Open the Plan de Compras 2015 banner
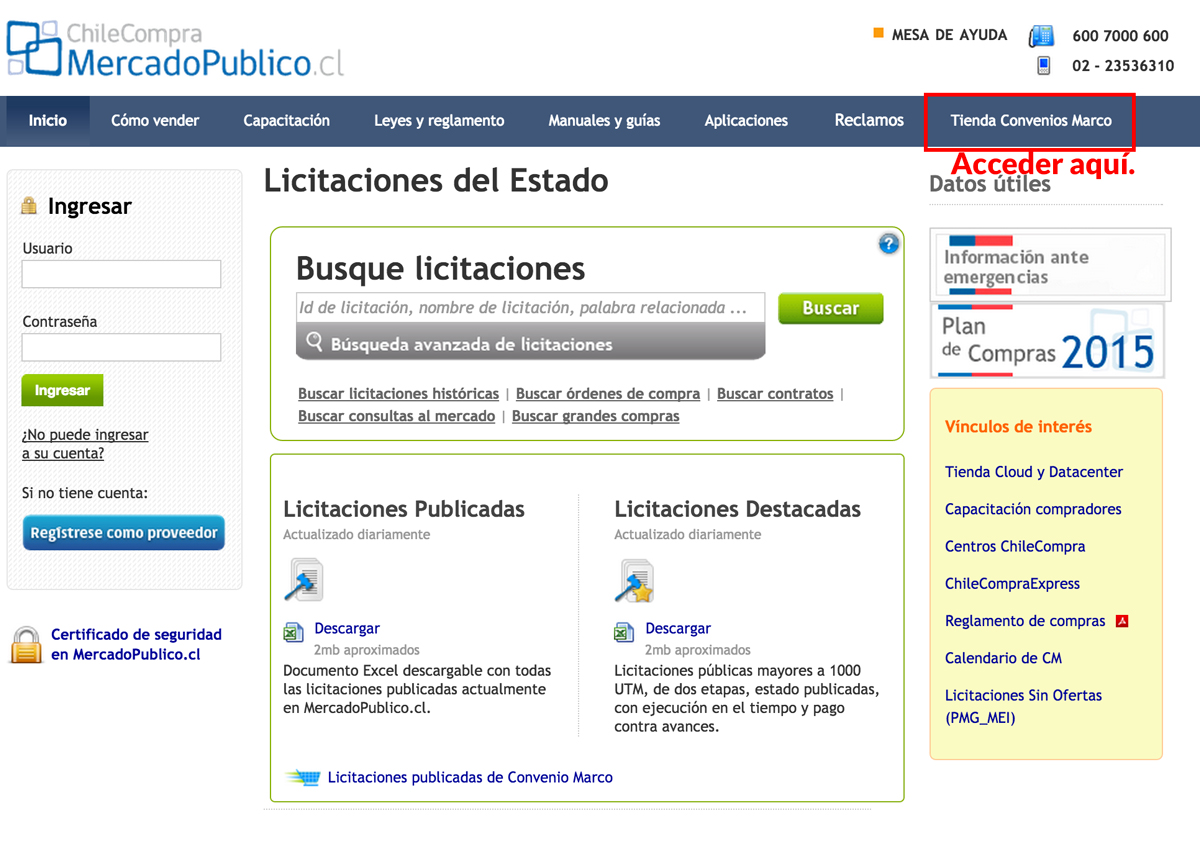Screen dimensions: 1200x848 coord(1047,341)
